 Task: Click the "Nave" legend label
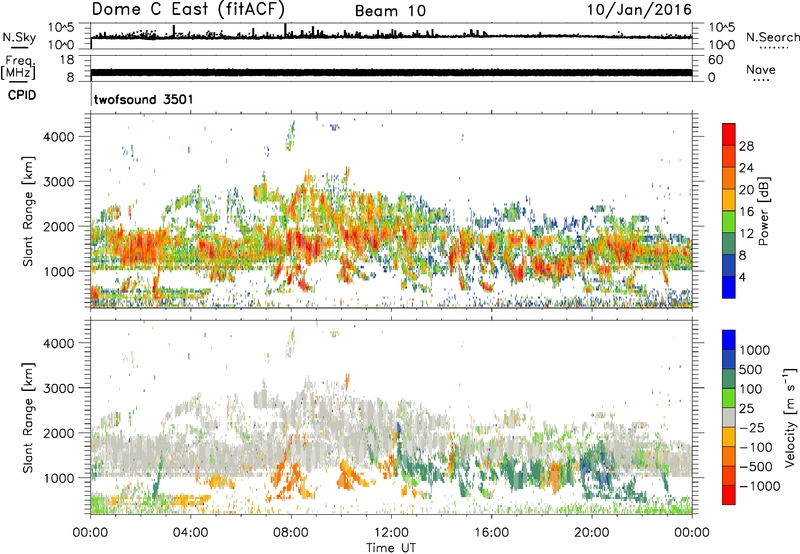(761, 69)
